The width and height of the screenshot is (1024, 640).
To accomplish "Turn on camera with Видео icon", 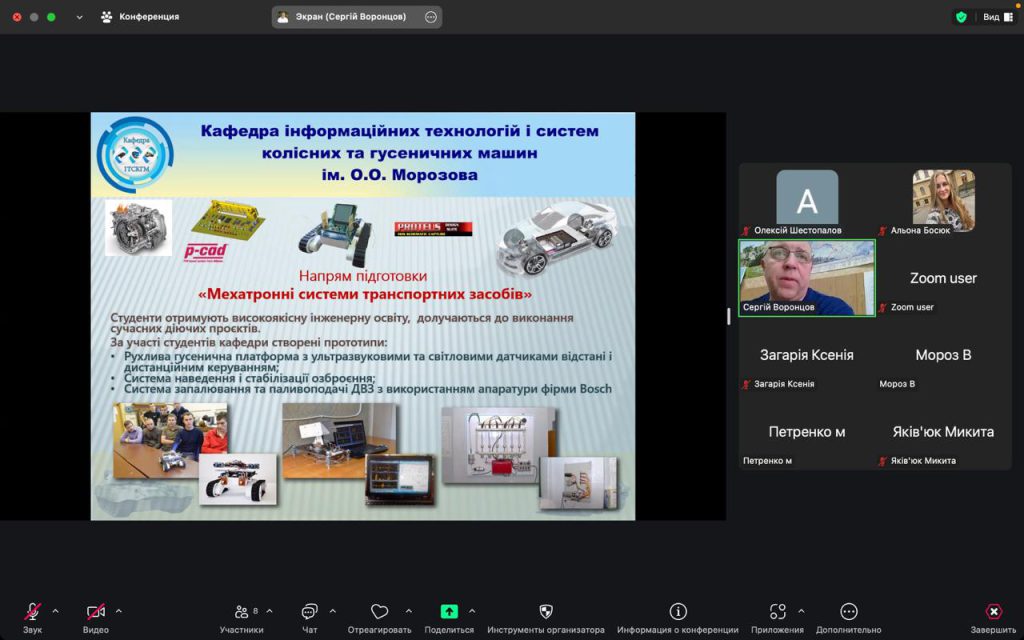I will click(x=96, y=612).
